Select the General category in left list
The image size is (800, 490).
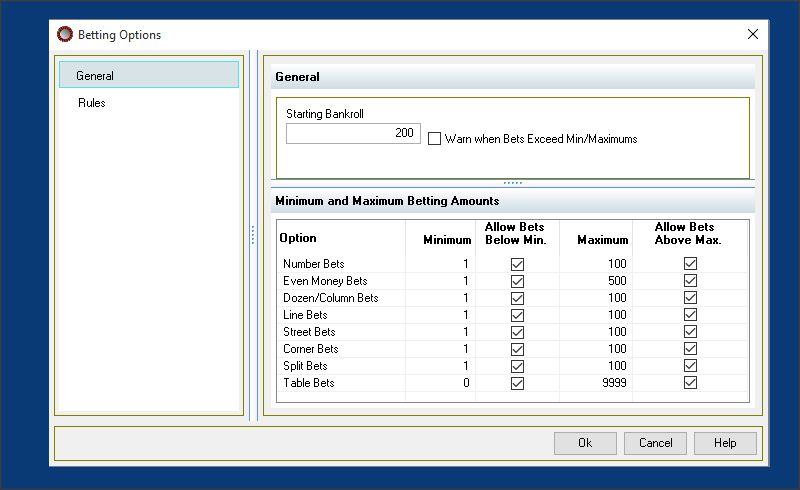149,75
